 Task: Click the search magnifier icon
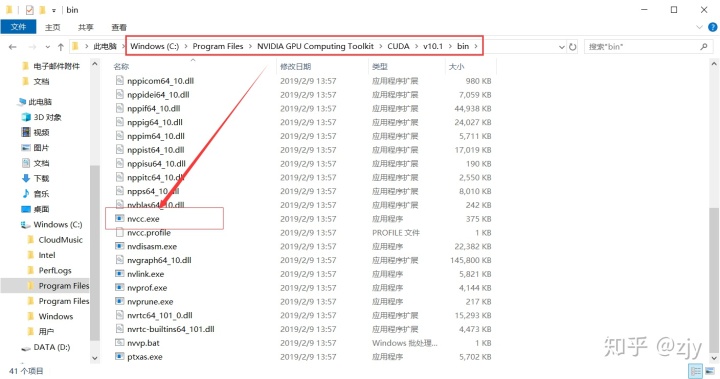[x=704, y=46]
